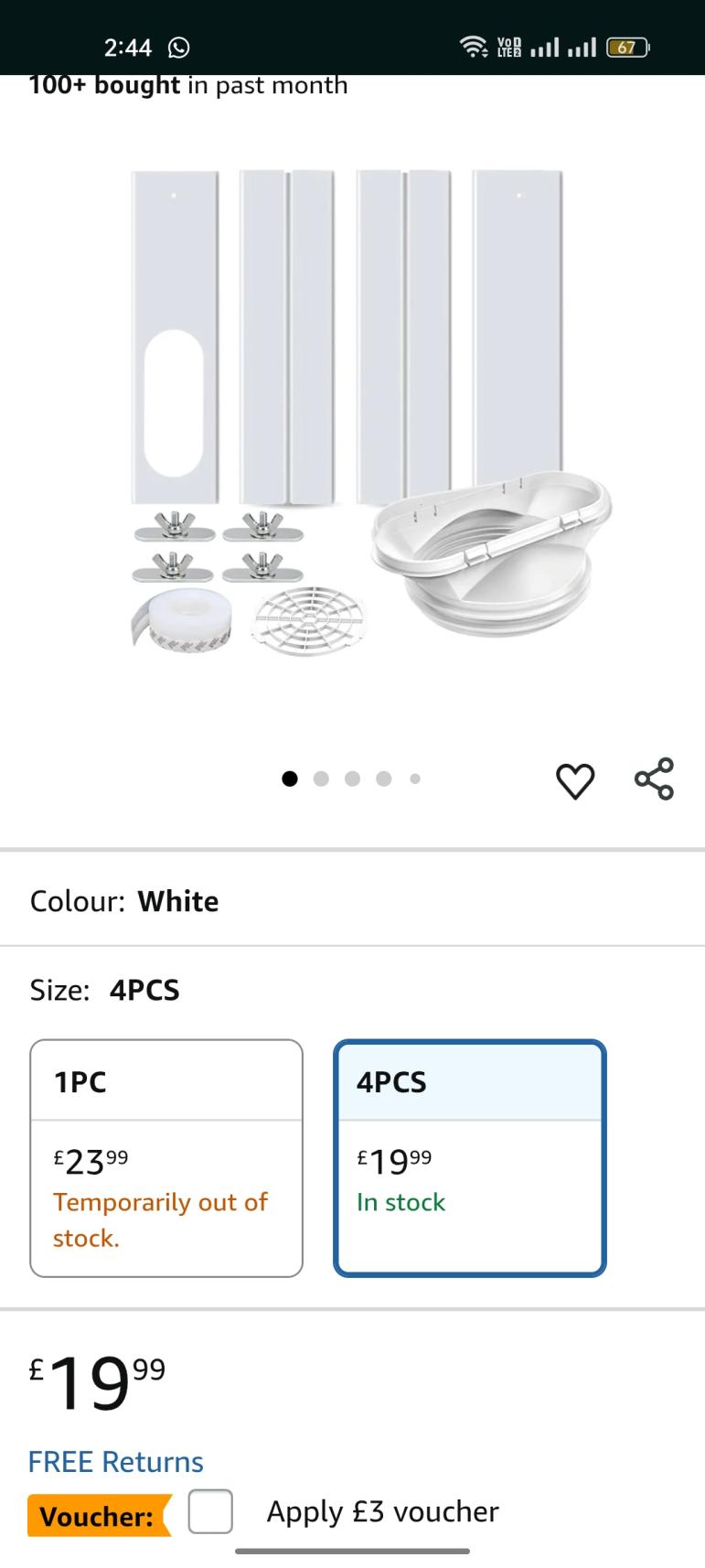Jump to fourth image carousel dot
The width and height of the screenshot is (705, 1568).
pos(384,779)
